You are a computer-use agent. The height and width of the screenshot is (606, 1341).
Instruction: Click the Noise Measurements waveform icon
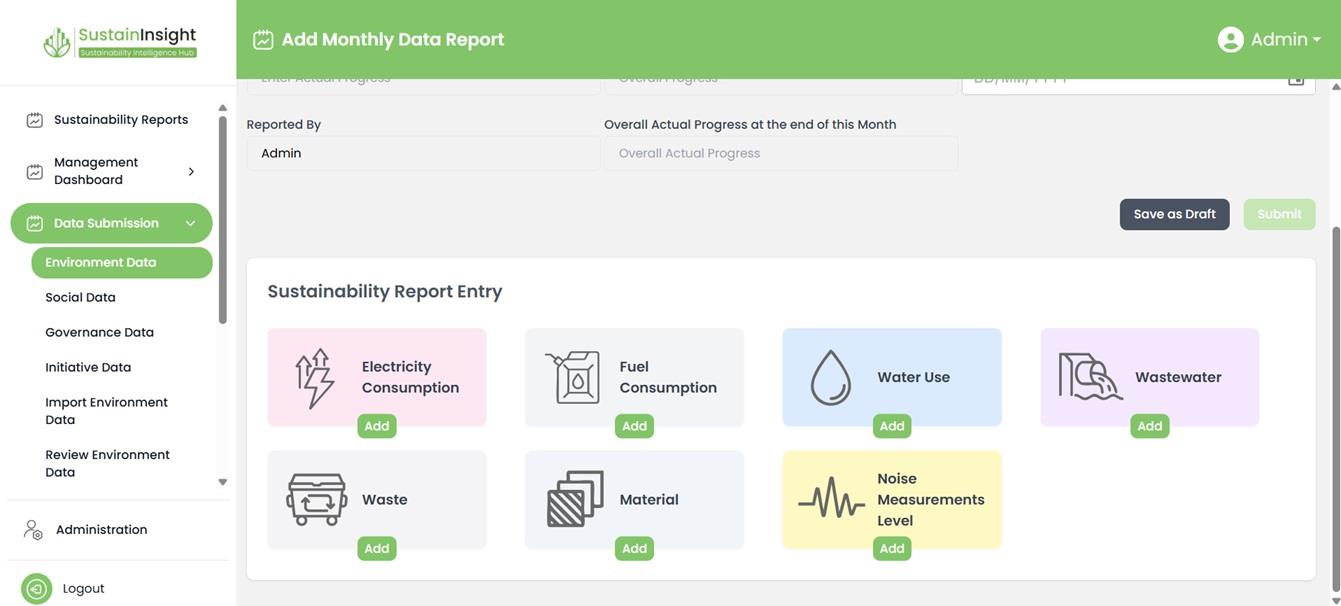tap(831, 499)
